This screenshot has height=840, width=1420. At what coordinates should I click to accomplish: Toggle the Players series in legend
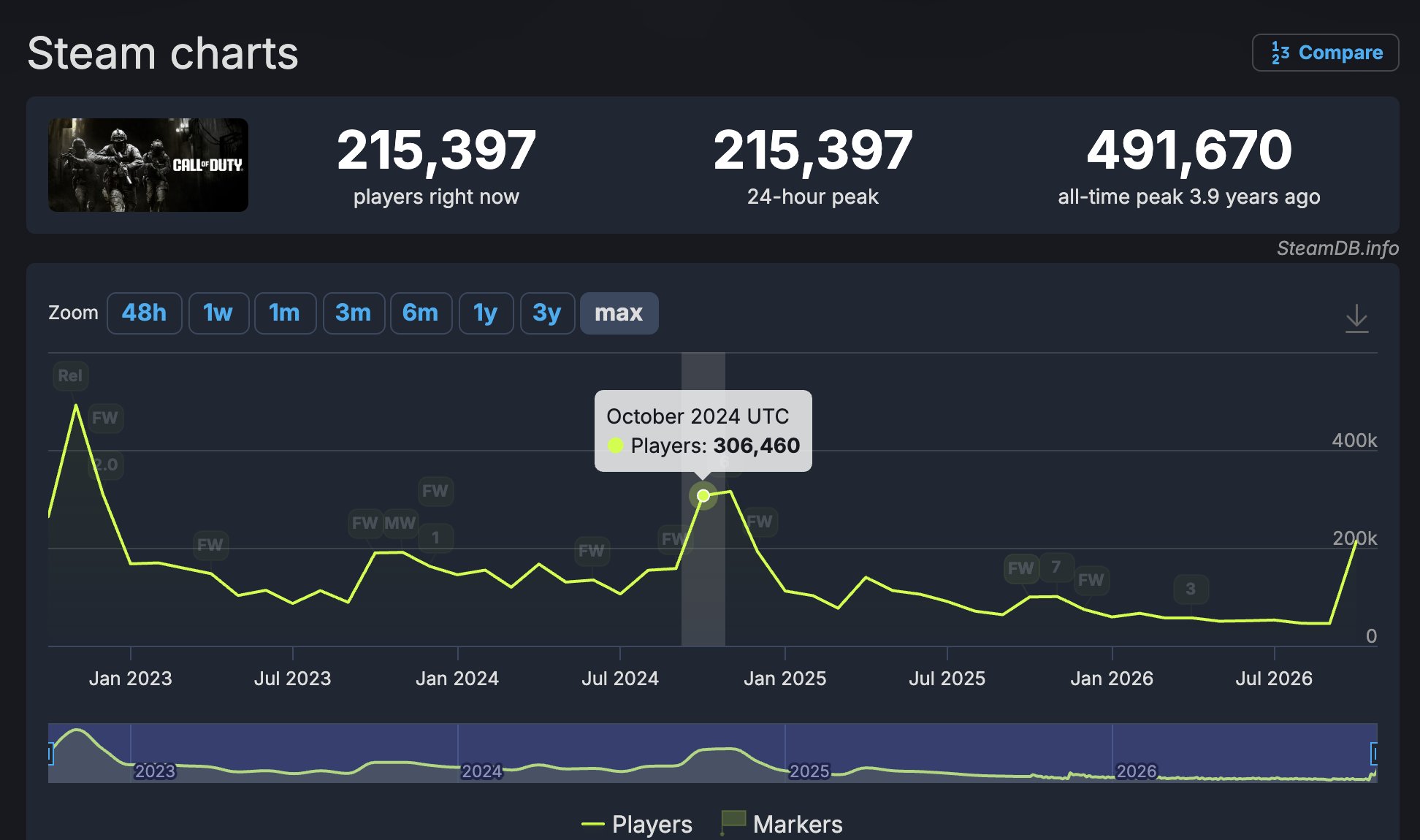pyautogui.click(x=637, y=824)
